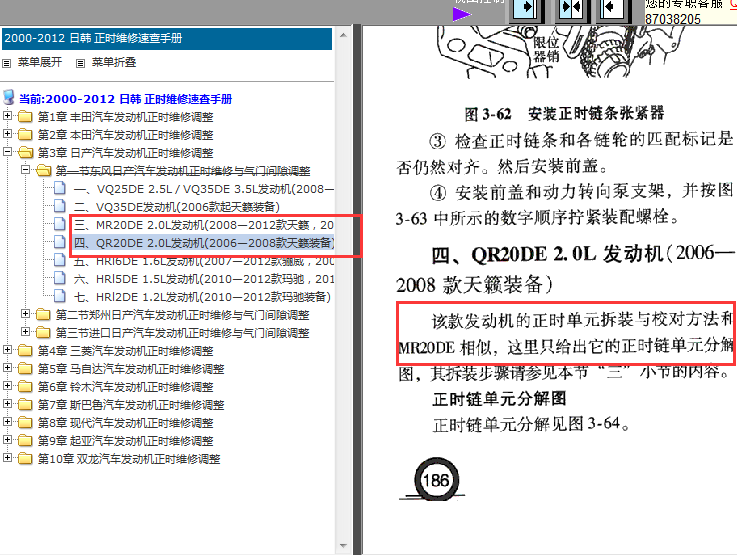Expand the 第7章 斯巴鲁汽车 chapter node
Screen dimensions: 737x555
click(7, 403)
